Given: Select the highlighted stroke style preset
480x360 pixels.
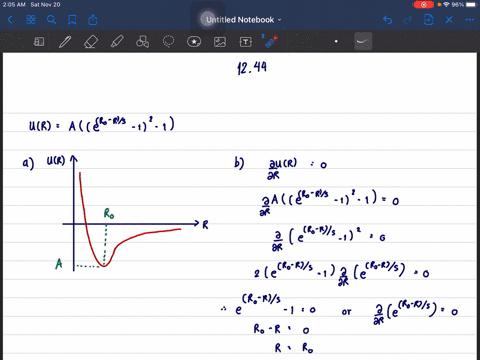Looking at the screenshot, I should 363,41.
